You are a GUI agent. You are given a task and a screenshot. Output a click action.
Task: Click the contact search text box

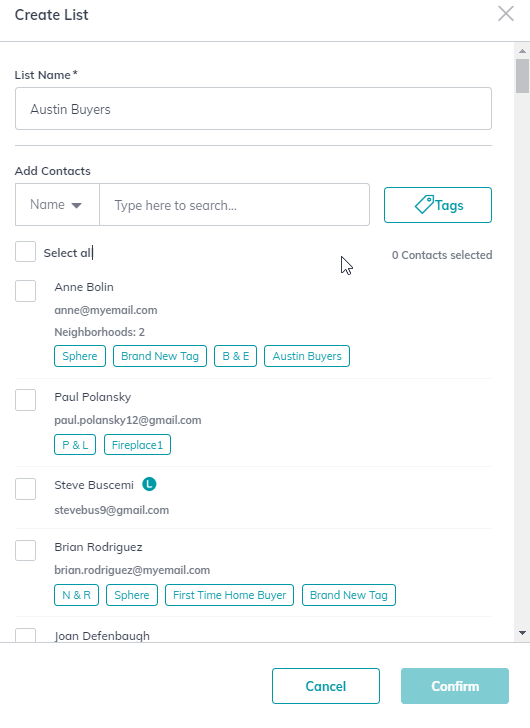tap(234, 205)
